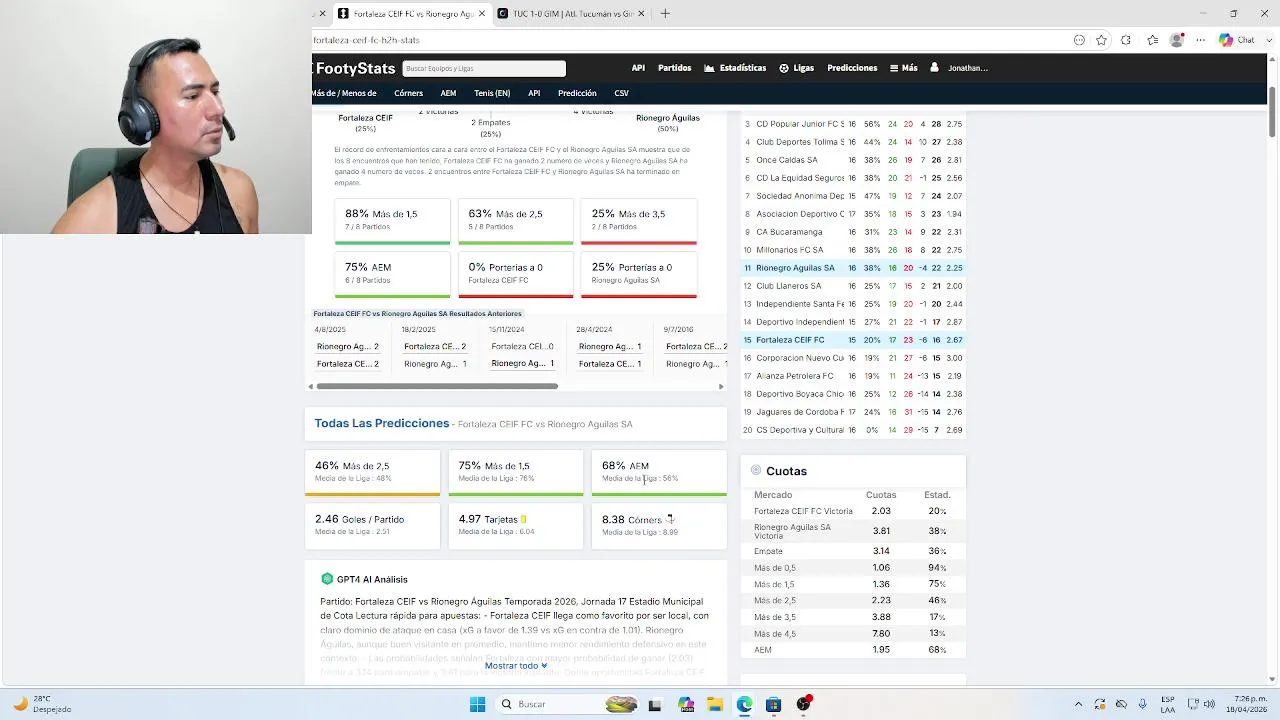Open the CSV sub-navigation link
Viewport: 1280px width, 720px height.
tap(621, 93)
